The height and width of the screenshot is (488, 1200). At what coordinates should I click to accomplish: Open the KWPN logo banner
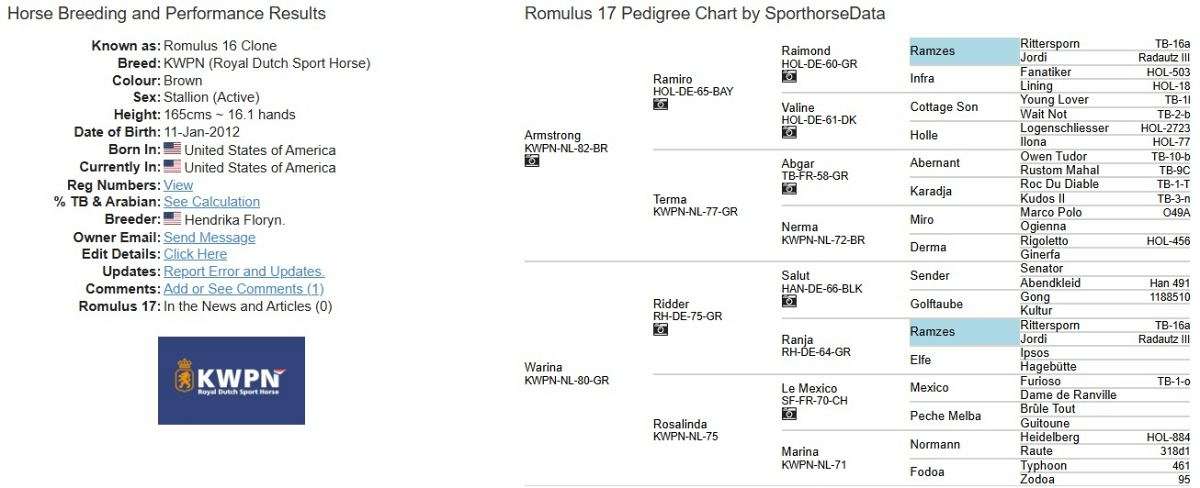231,380
